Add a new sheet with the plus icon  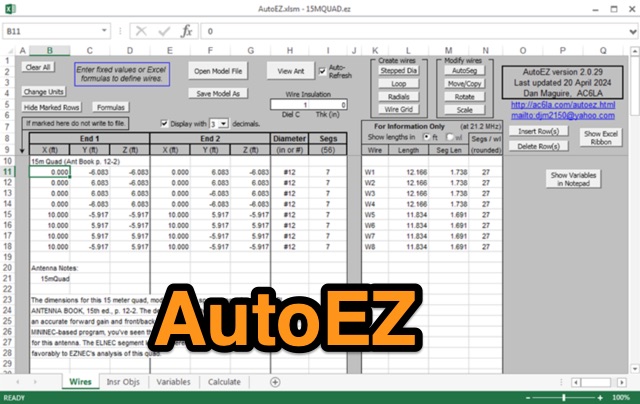point(275,382)
